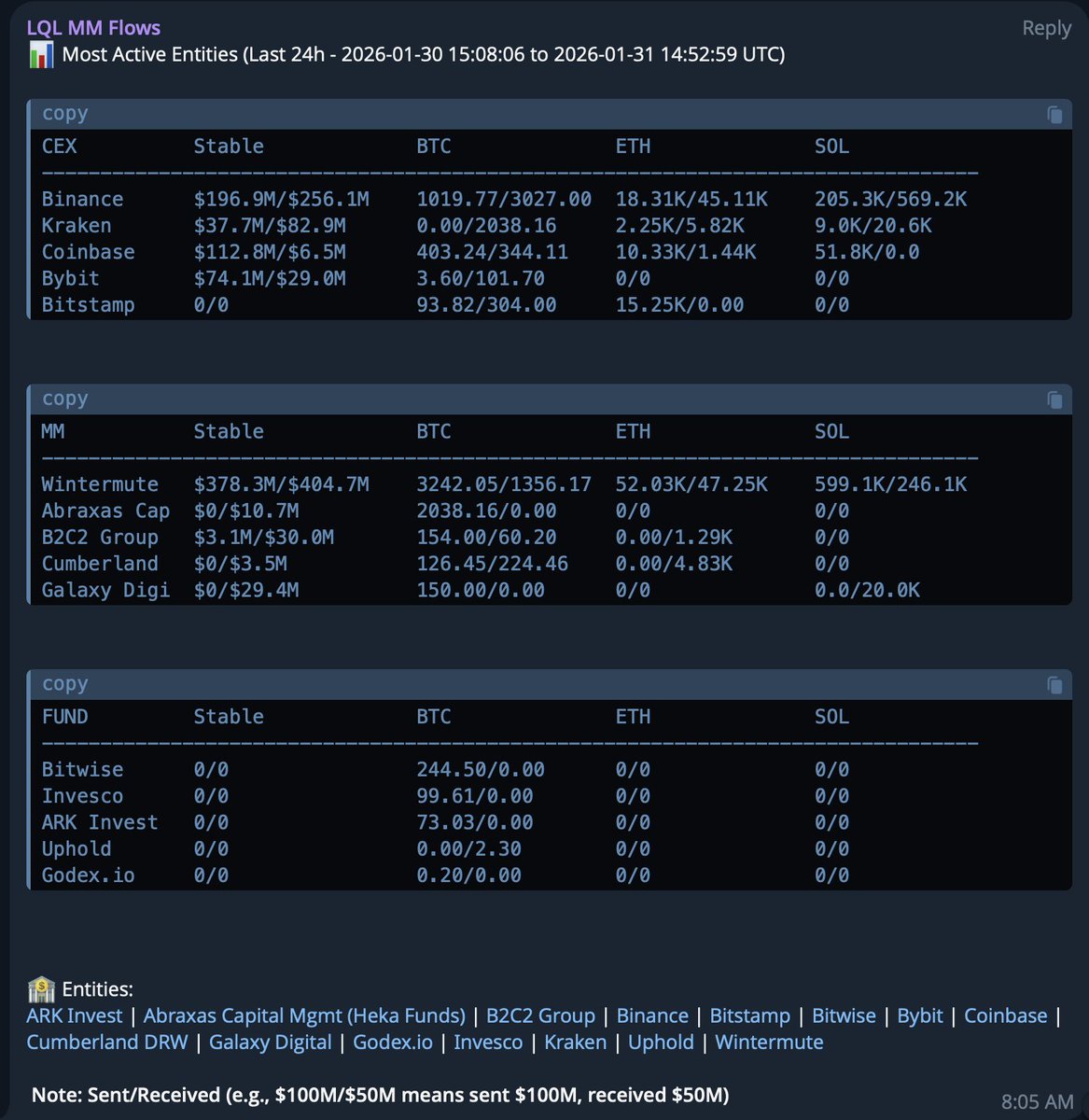
Task: Click the Most Active Entities headline text
Action: coord(424,54)
